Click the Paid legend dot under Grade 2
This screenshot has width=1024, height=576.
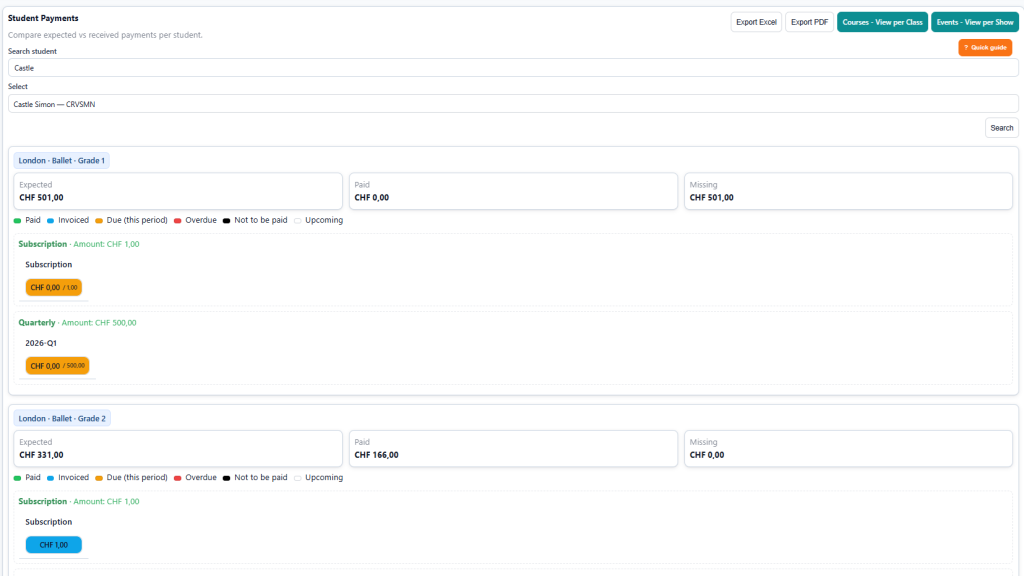pyautogui.click(x=17, y=477)
